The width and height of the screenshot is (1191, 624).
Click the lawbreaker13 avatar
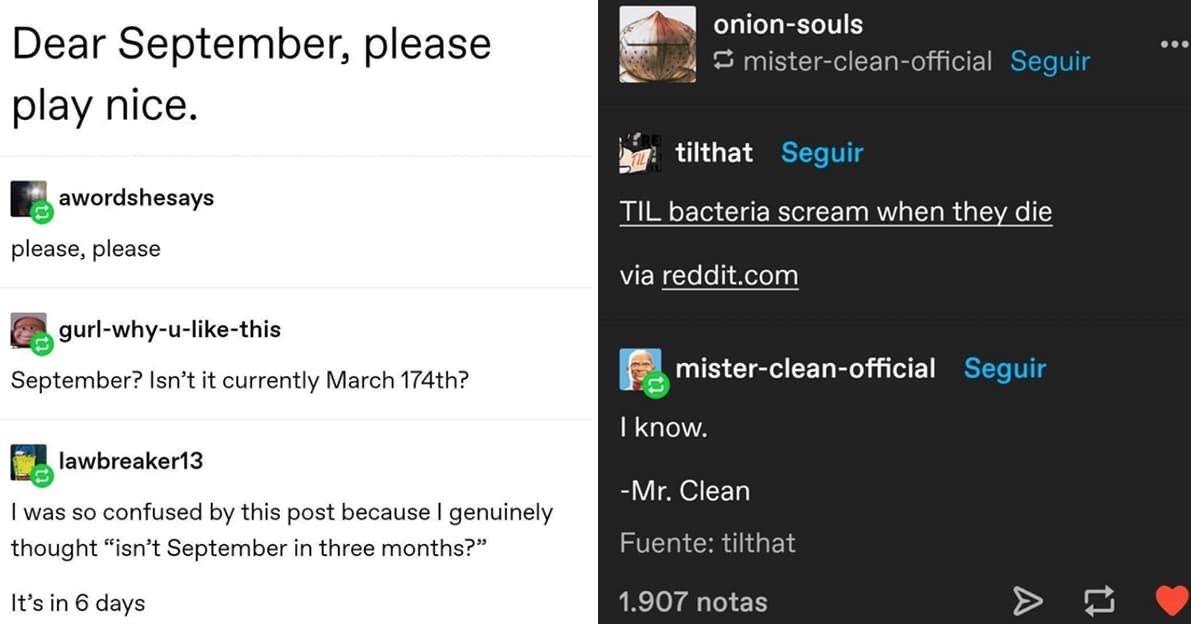(29, 463)
